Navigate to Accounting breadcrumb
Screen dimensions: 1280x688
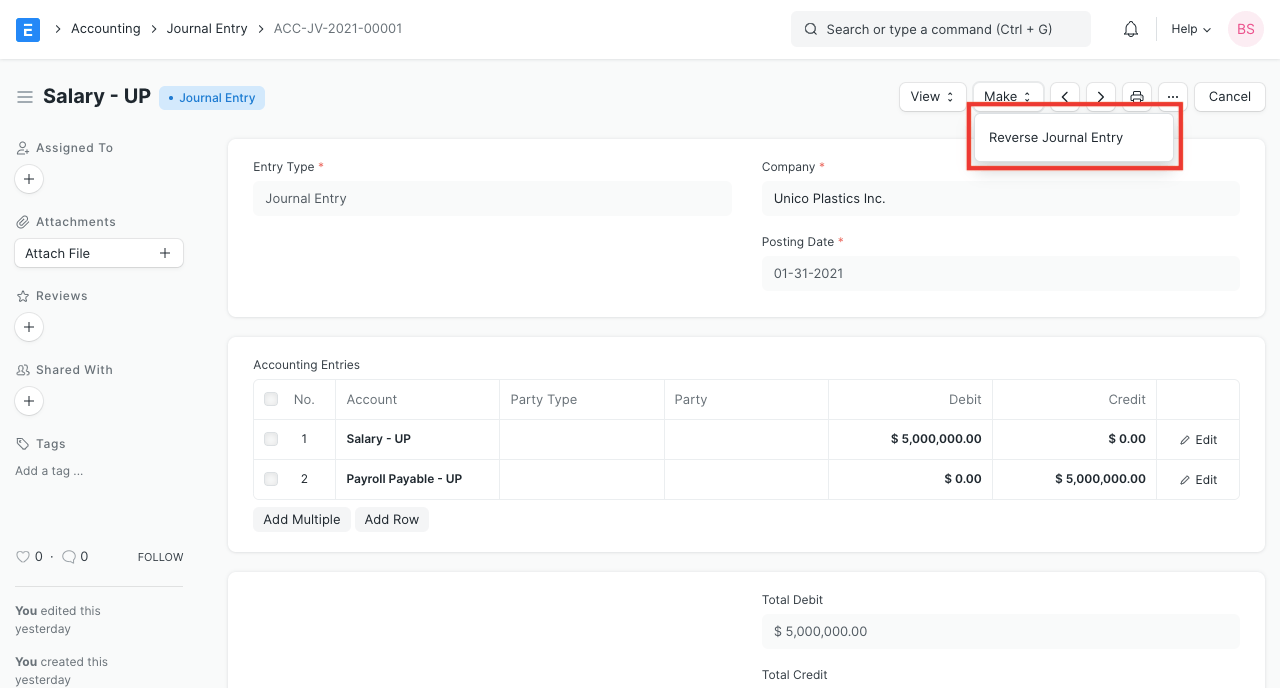tap(105, 29)
